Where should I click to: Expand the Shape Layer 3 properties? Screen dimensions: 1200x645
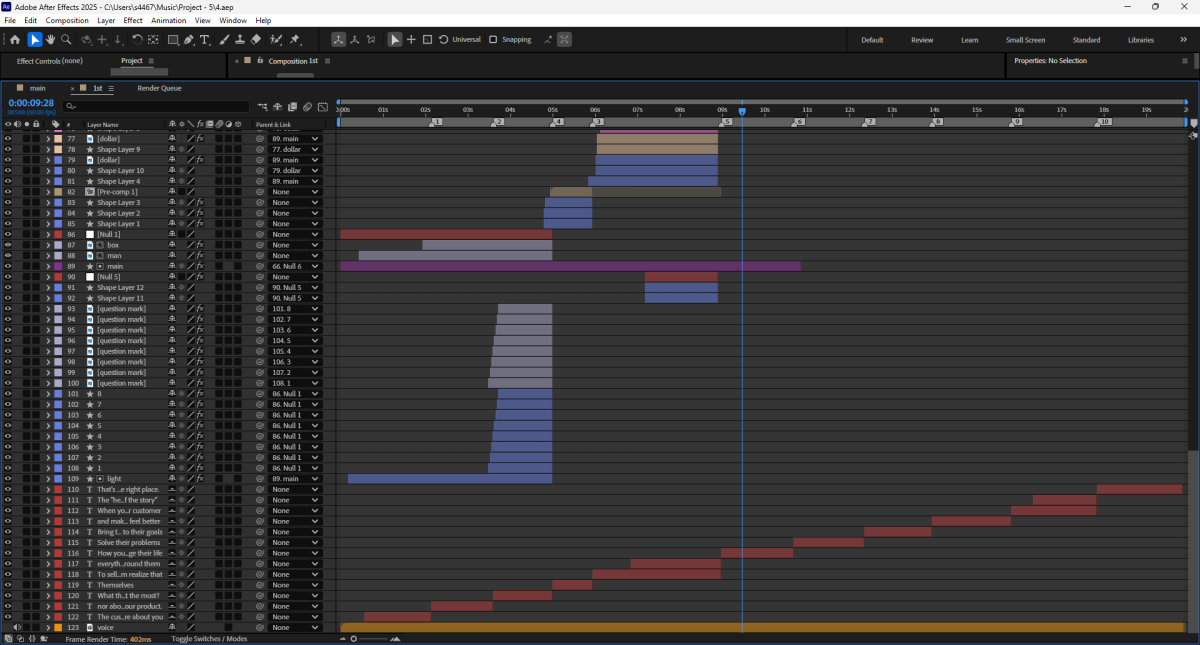pyautogui.click(x=48, y=203)
